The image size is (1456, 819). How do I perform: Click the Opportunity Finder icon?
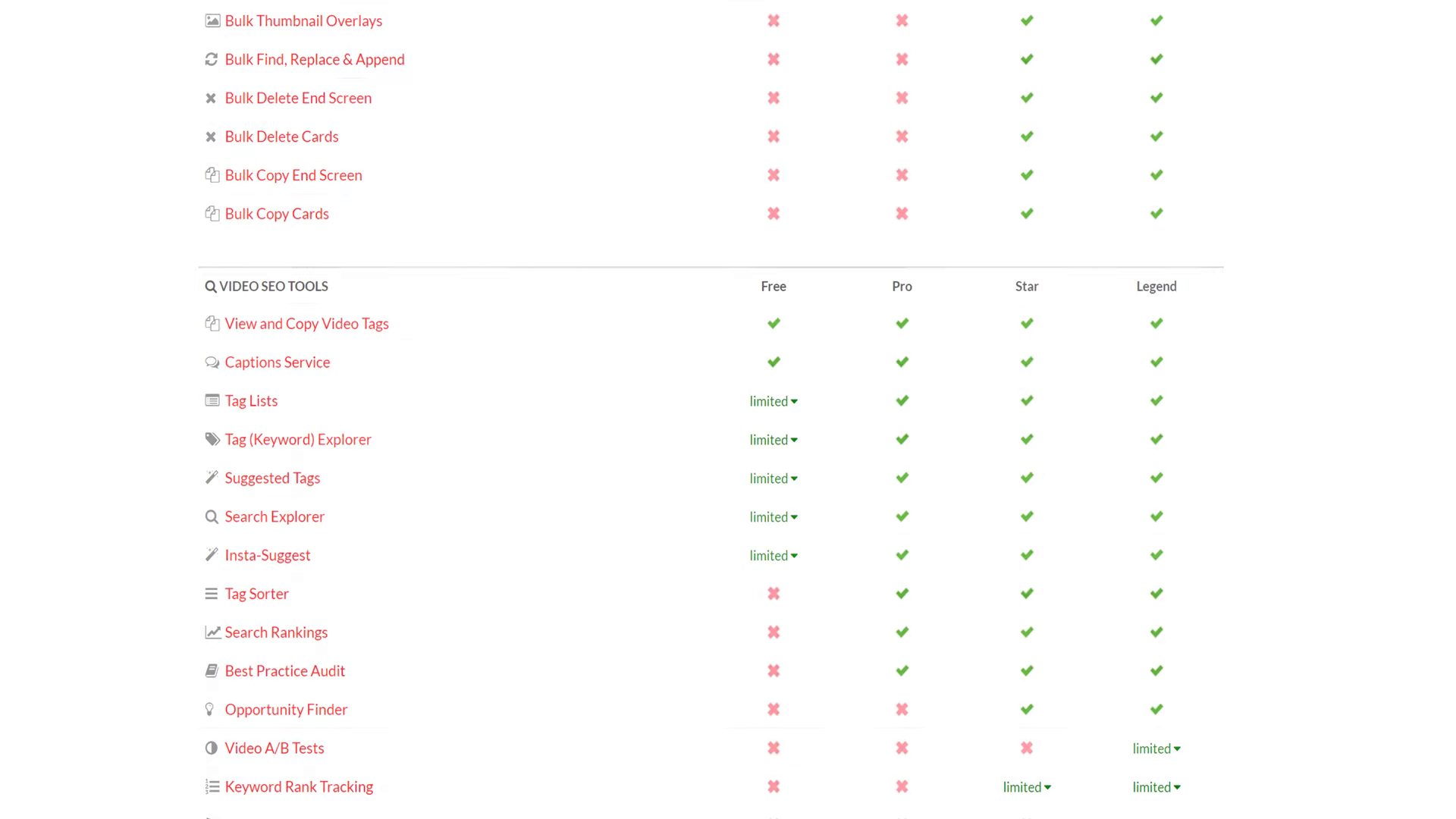pyautogui.click(x=210, y=709)
